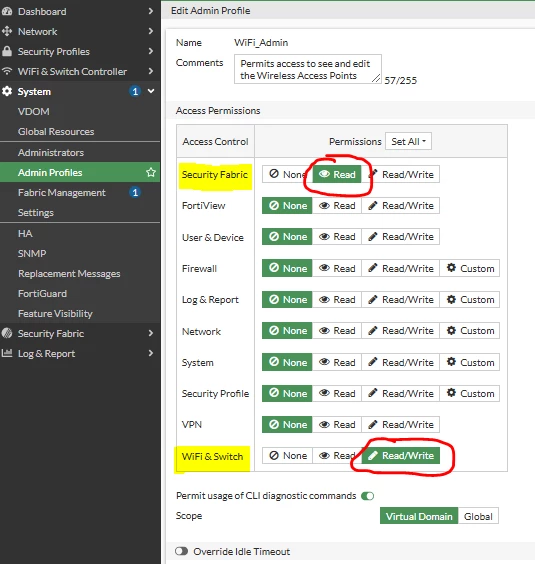
Task: Set Scope to Global
Action: tap(478, 516)
